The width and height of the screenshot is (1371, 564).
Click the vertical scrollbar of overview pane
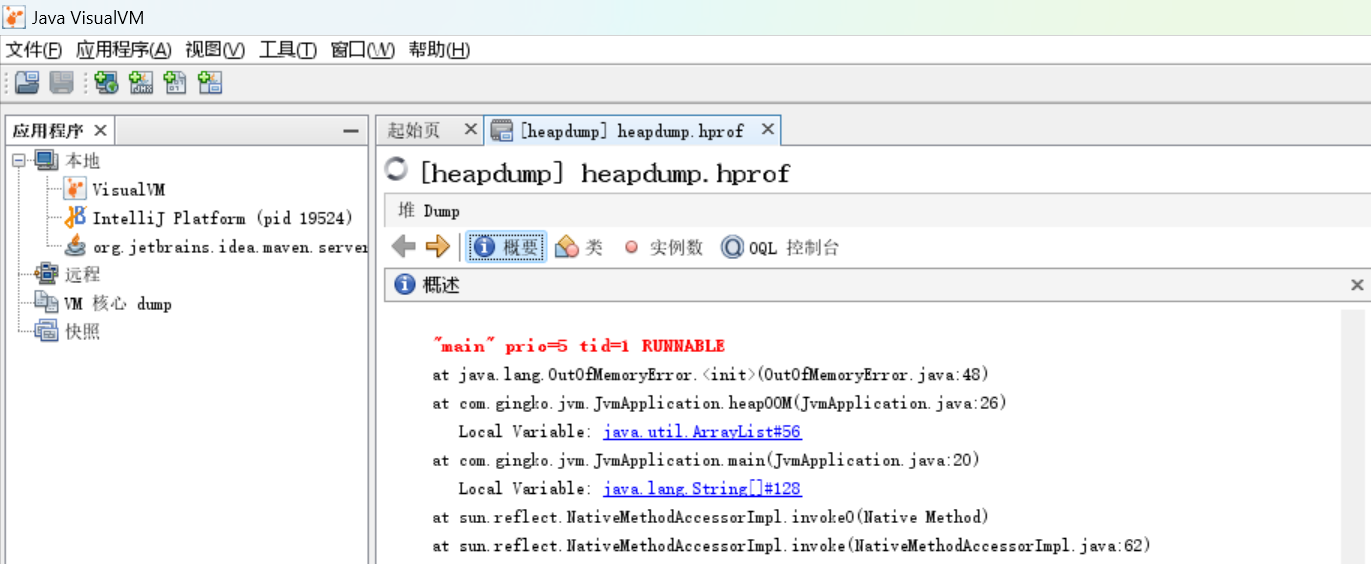tap(1351, 436)
